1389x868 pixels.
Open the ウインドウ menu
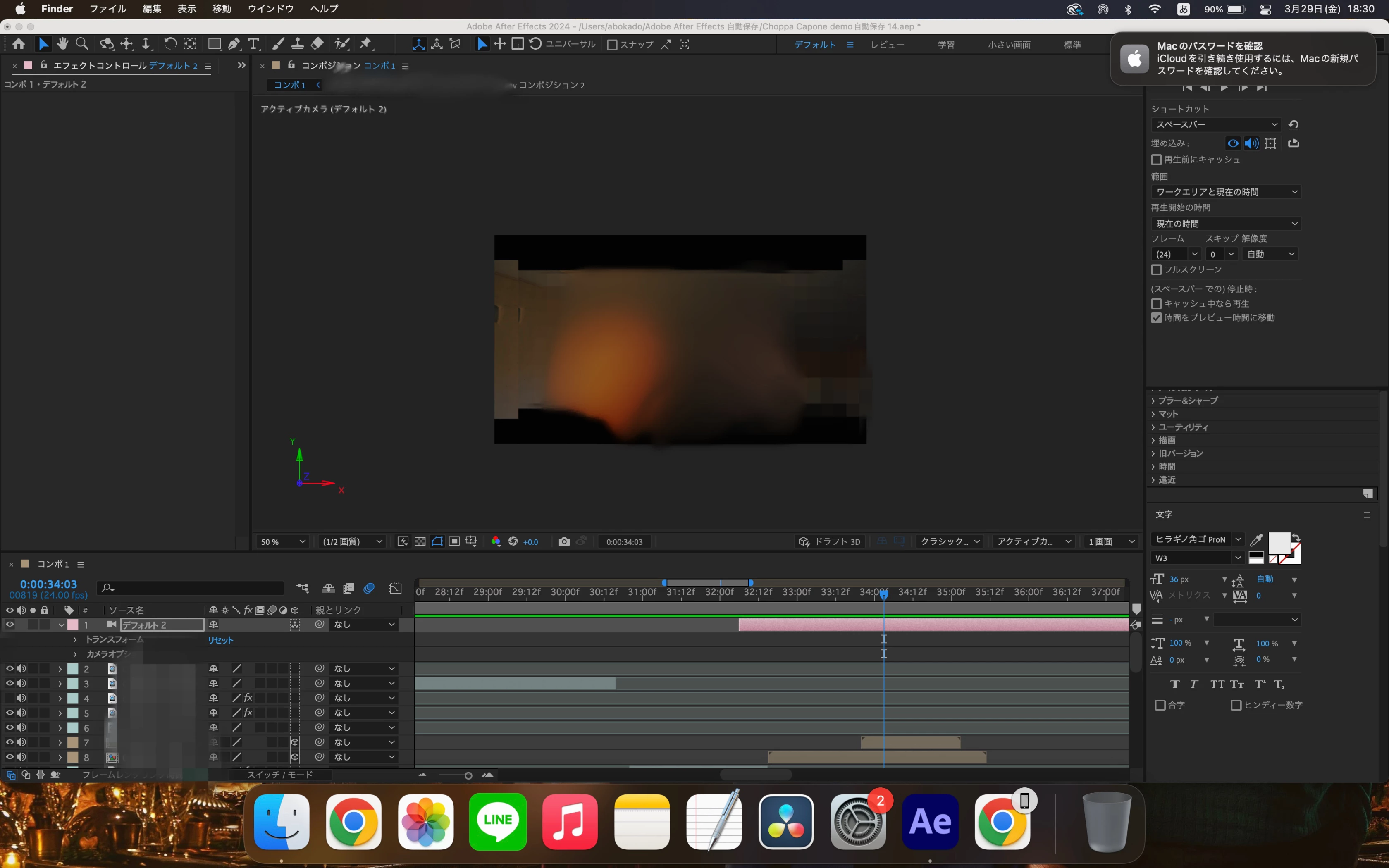(x=270, y=9)
